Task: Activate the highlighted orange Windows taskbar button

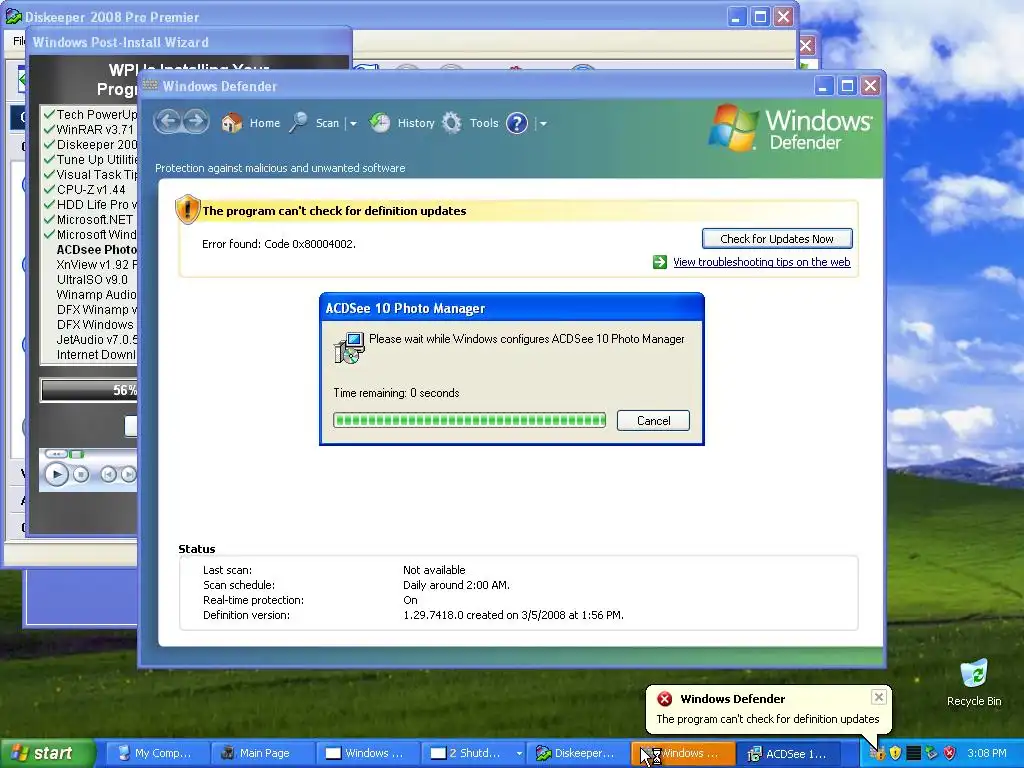Action: (683, 753)
